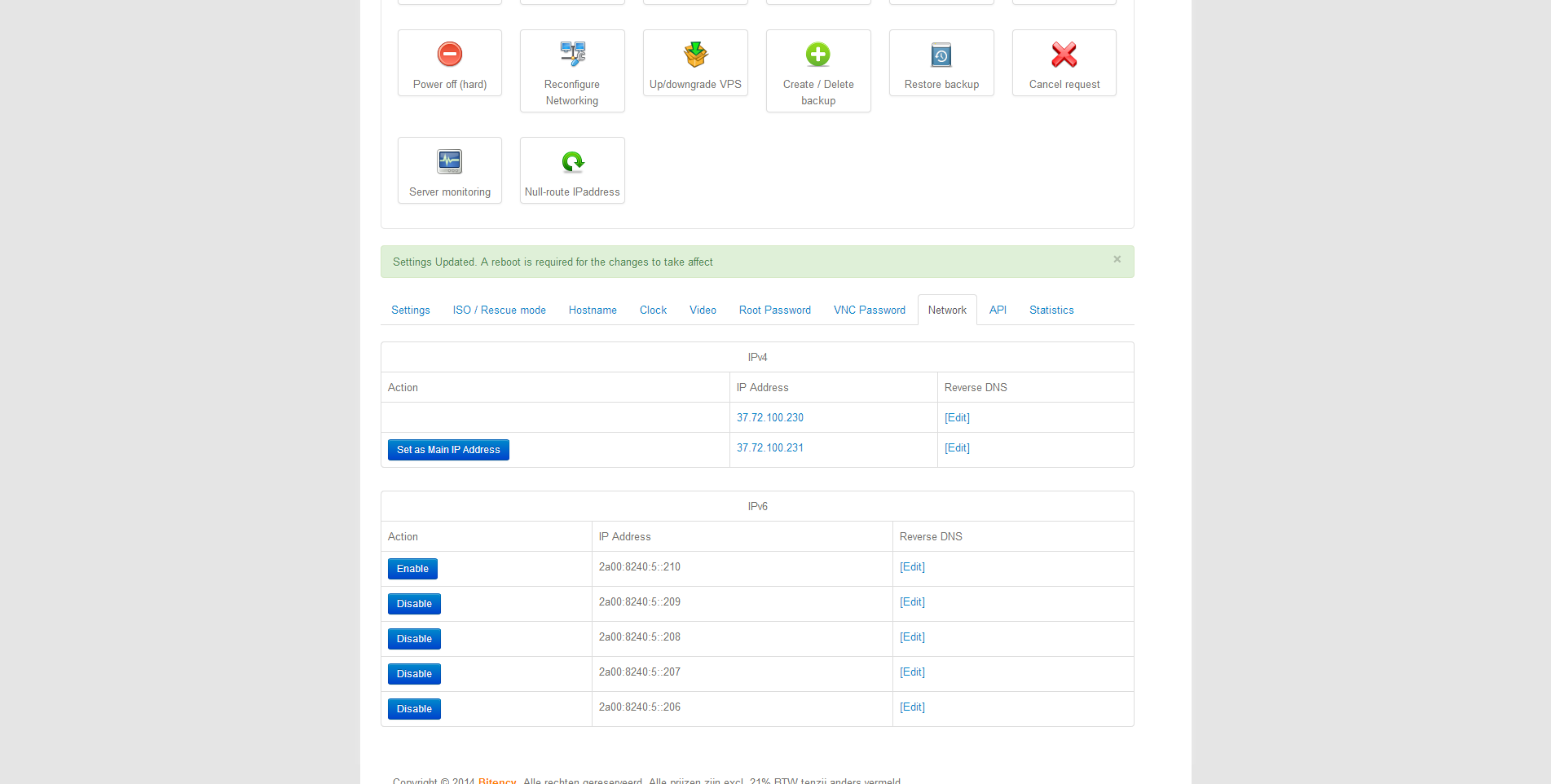Disable IPv6 address ending in 206
The width and height of the screenshot is (1551, 784).
coord(414,709)
